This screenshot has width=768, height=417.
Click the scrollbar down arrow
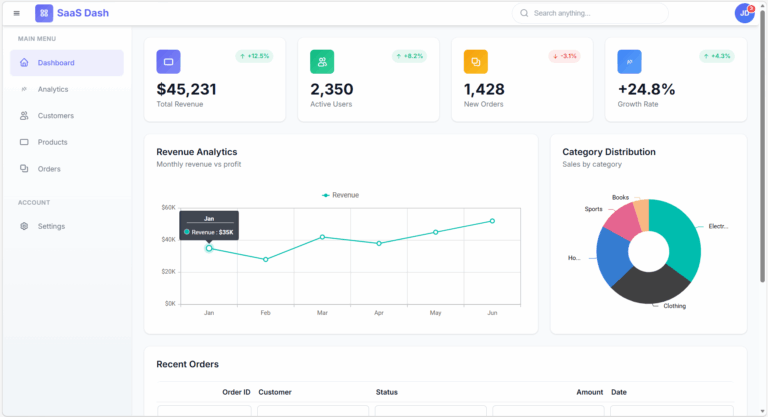click(x=763, y=412)
